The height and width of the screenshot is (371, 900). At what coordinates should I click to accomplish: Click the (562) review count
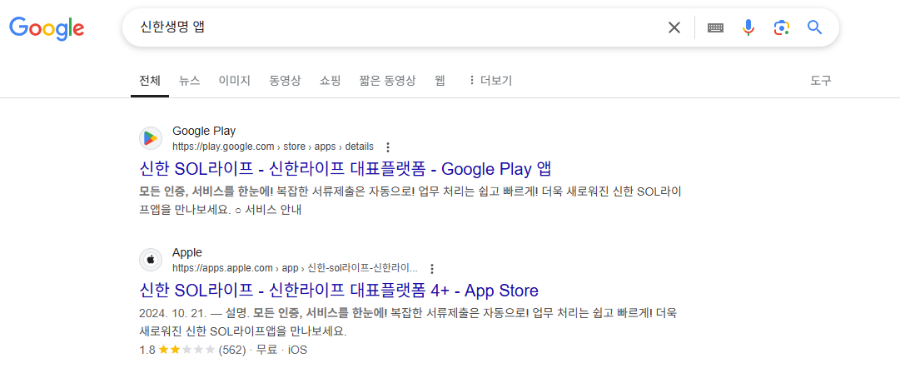click(232, 349)
